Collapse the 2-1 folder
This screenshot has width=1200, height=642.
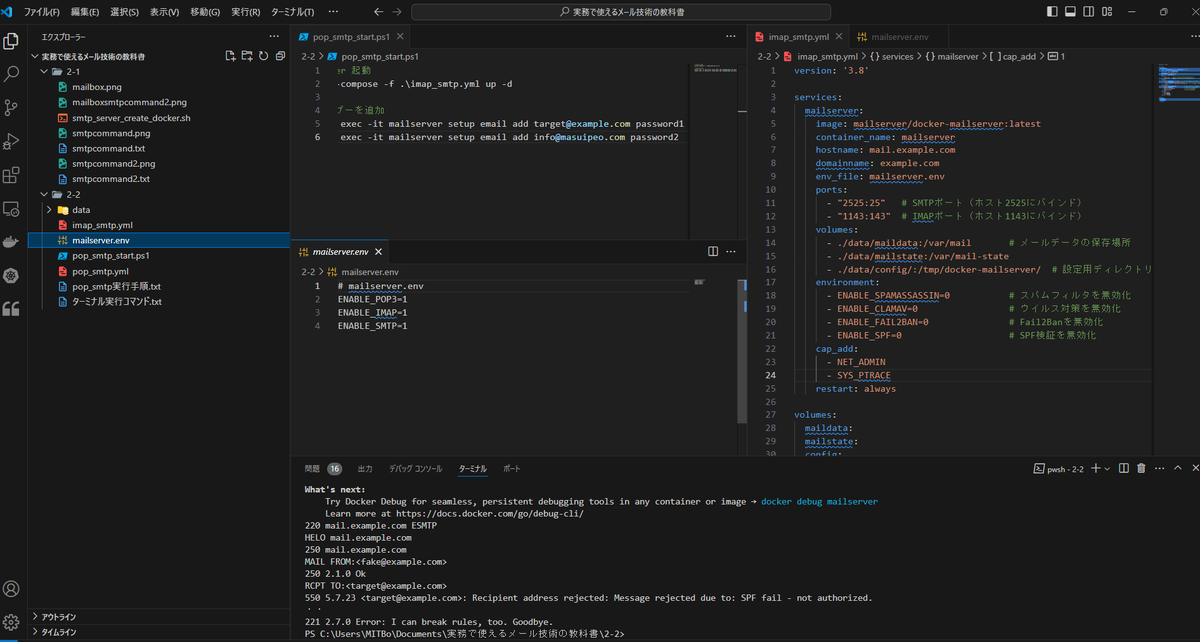pyautogui.click(x=43, y=72)
